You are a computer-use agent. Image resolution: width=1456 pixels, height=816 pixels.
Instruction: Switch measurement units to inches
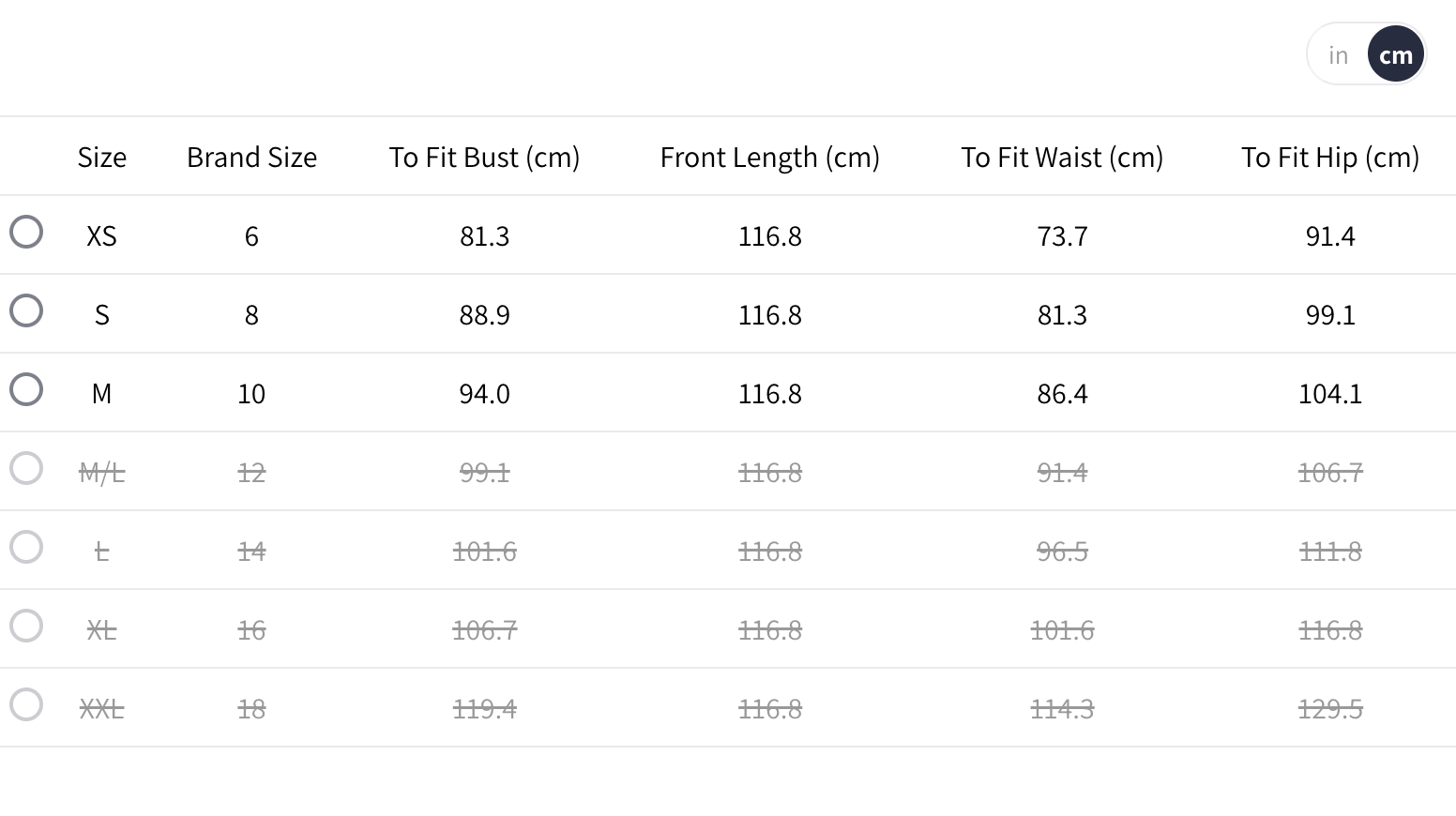tap(1338, 55)
